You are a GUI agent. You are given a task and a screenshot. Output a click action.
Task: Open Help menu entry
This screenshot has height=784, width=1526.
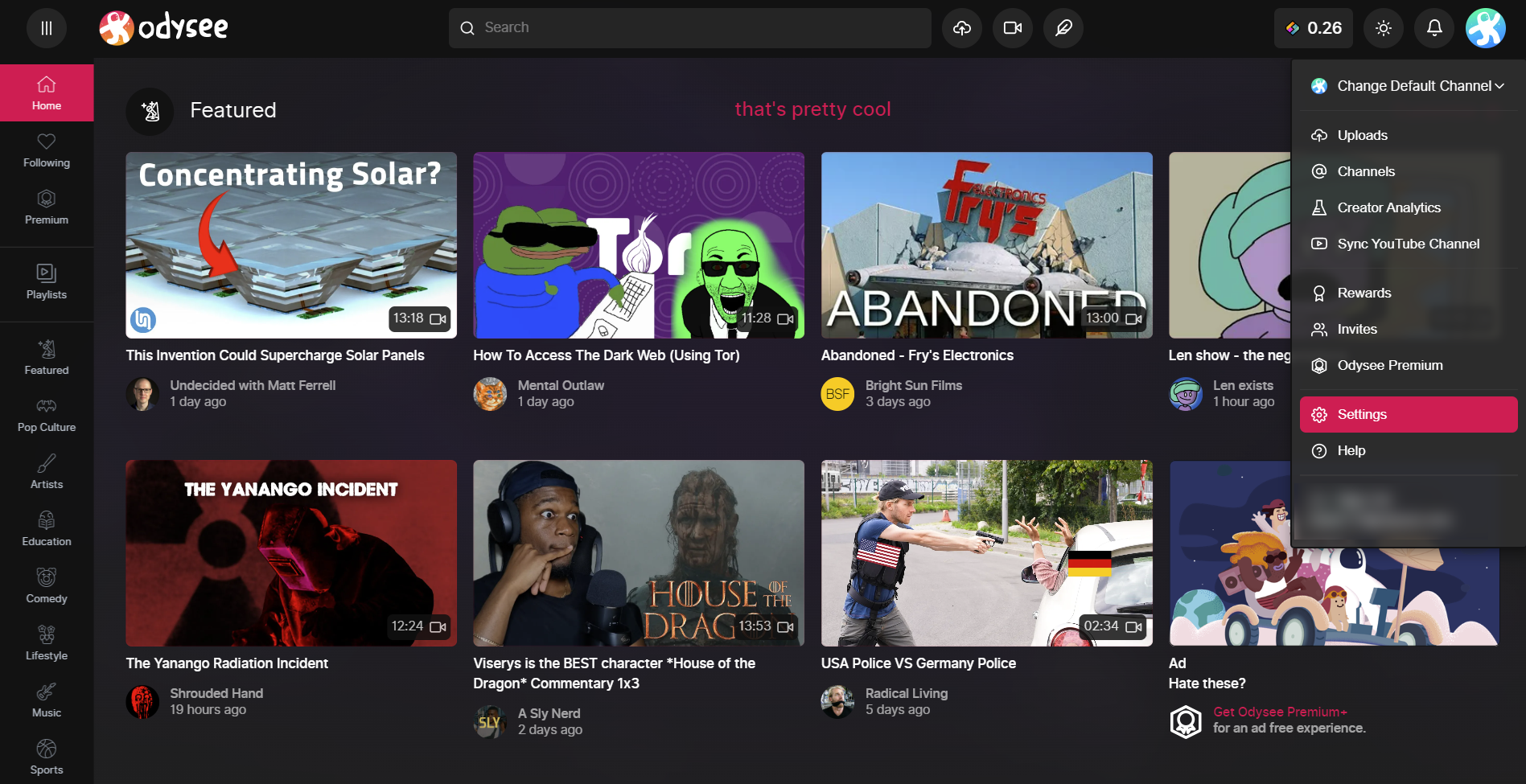pos(1409,450)
